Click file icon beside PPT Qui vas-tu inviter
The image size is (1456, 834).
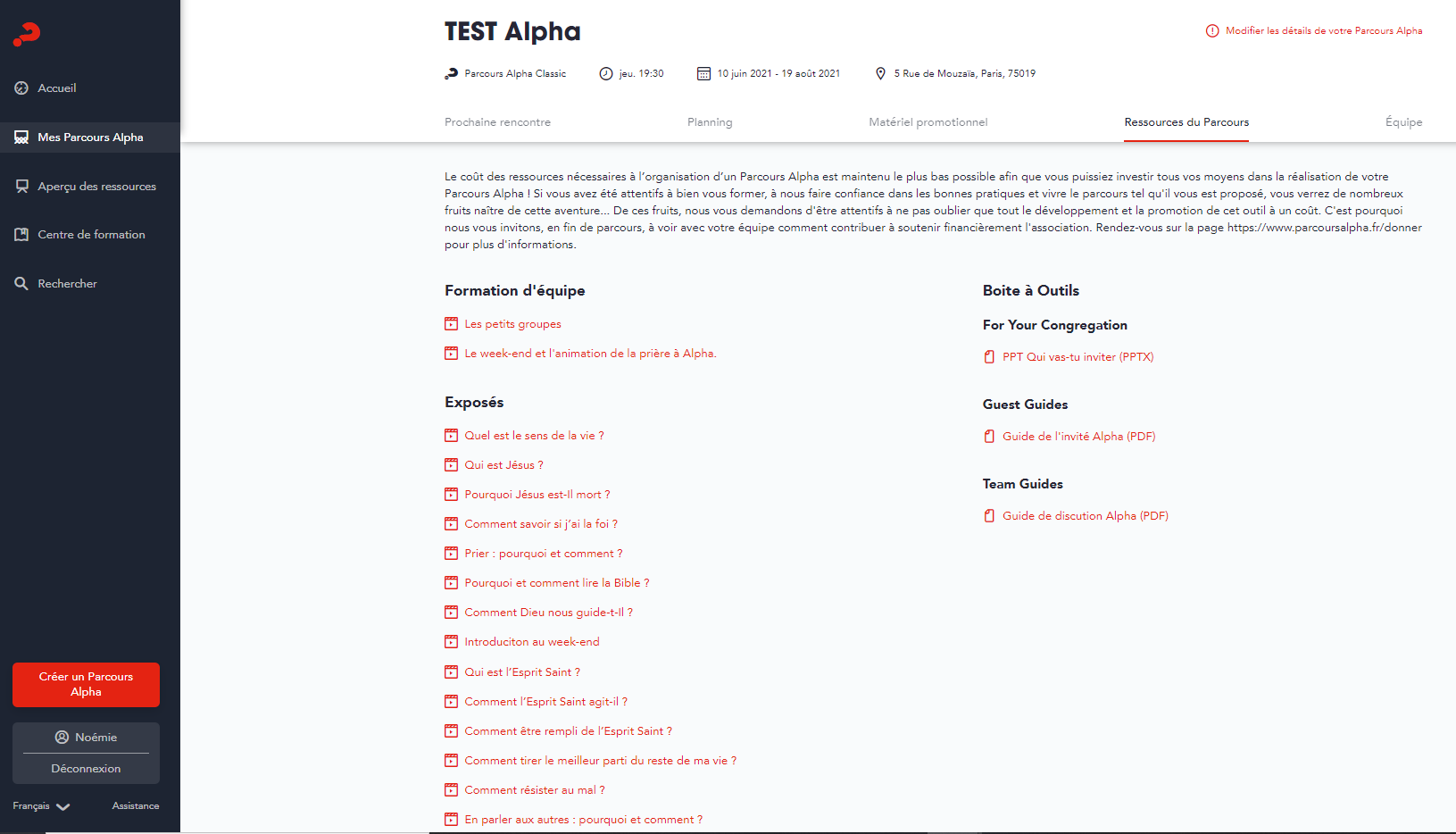tap(989, 357)
